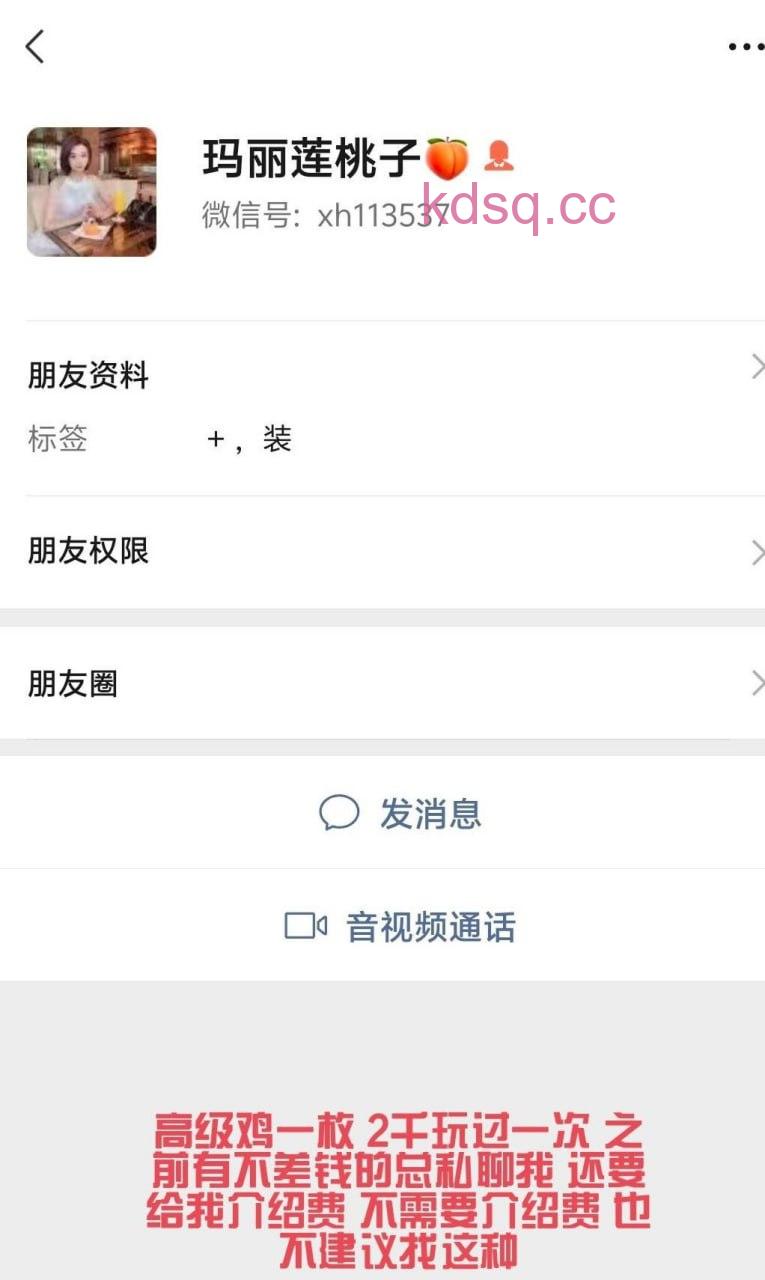The height and width of the screenshot is (1280, 765).
Task: Expand the 朋友圈 chevron arrow
Action: (757, 684)
